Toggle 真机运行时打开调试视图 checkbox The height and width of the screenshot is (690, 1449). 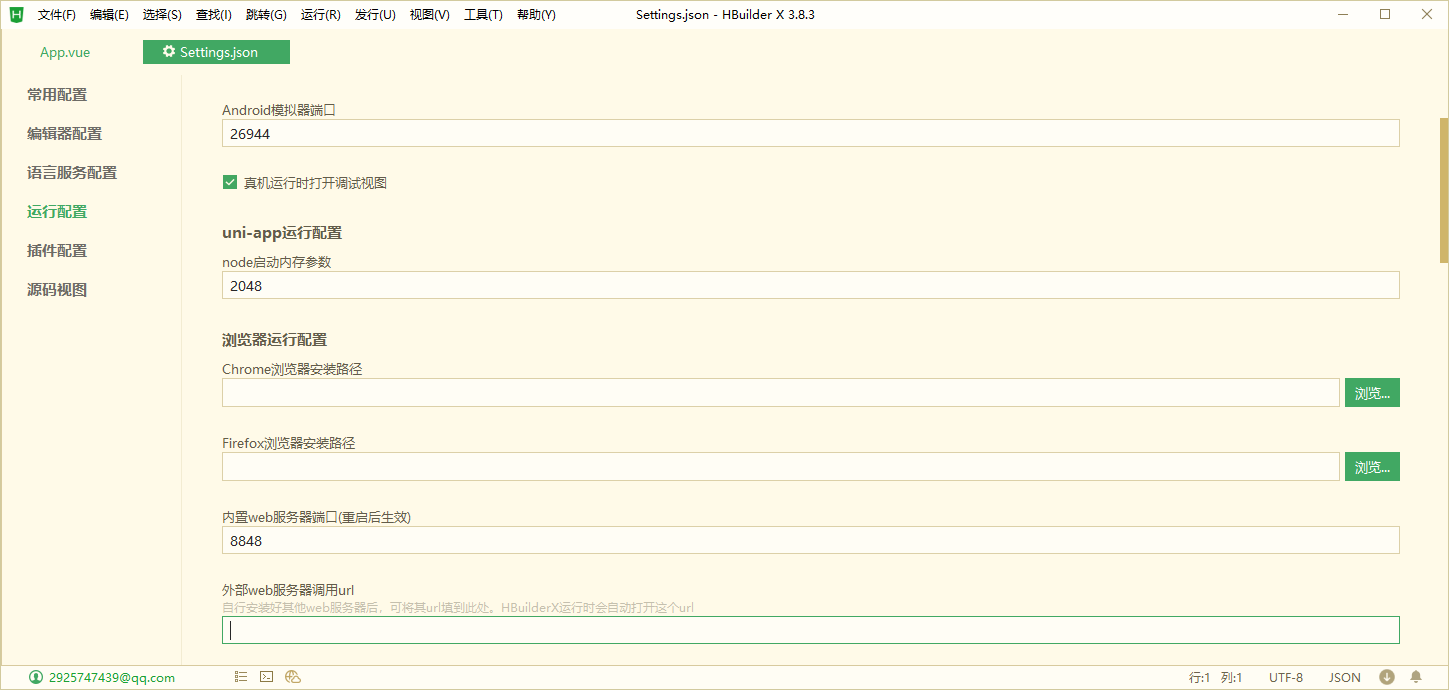[x=230, y=182]
